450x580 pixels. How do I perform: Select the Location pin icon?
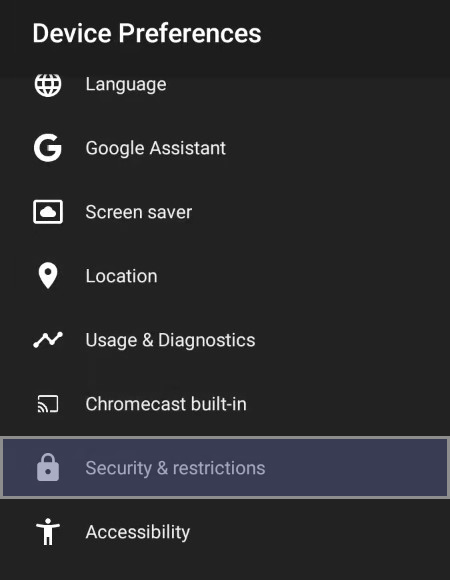(x=48, y=276)
